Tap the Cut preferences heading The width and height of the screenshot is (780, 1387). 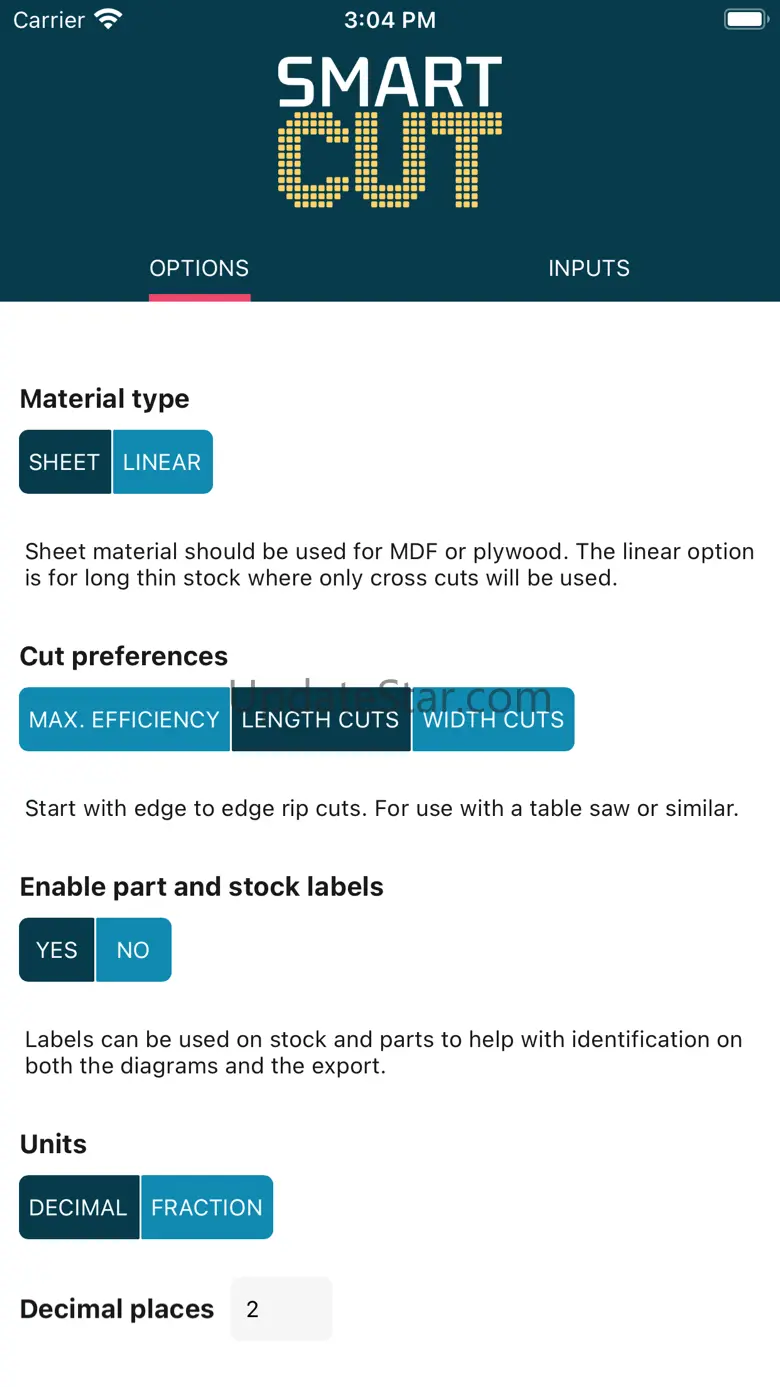[x=124, y=656]
